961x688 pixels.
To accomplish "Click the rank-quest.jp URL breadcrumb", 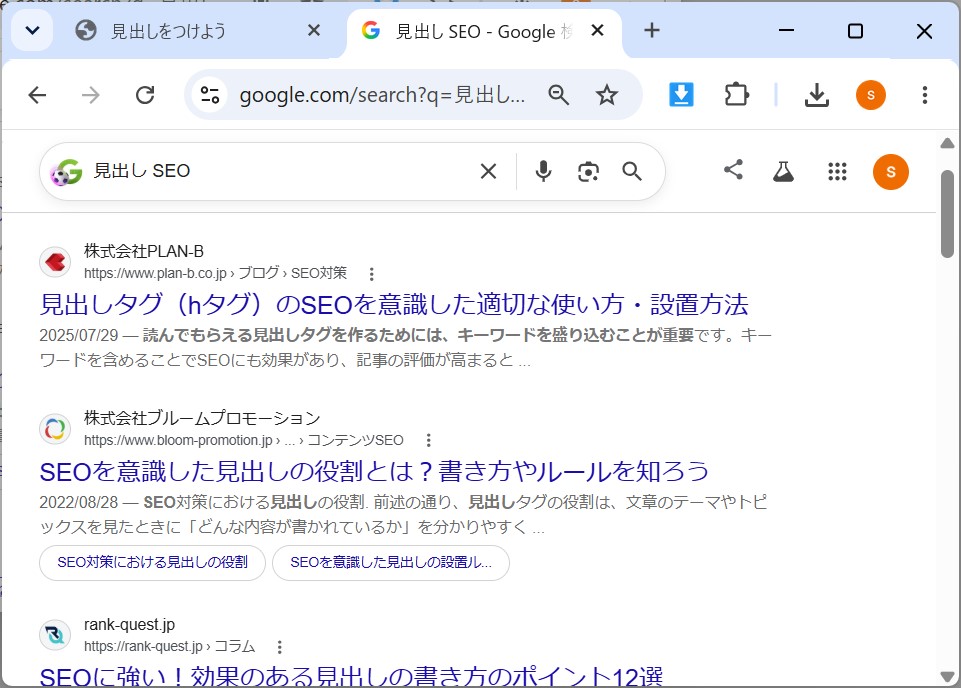I will point(170,646).
